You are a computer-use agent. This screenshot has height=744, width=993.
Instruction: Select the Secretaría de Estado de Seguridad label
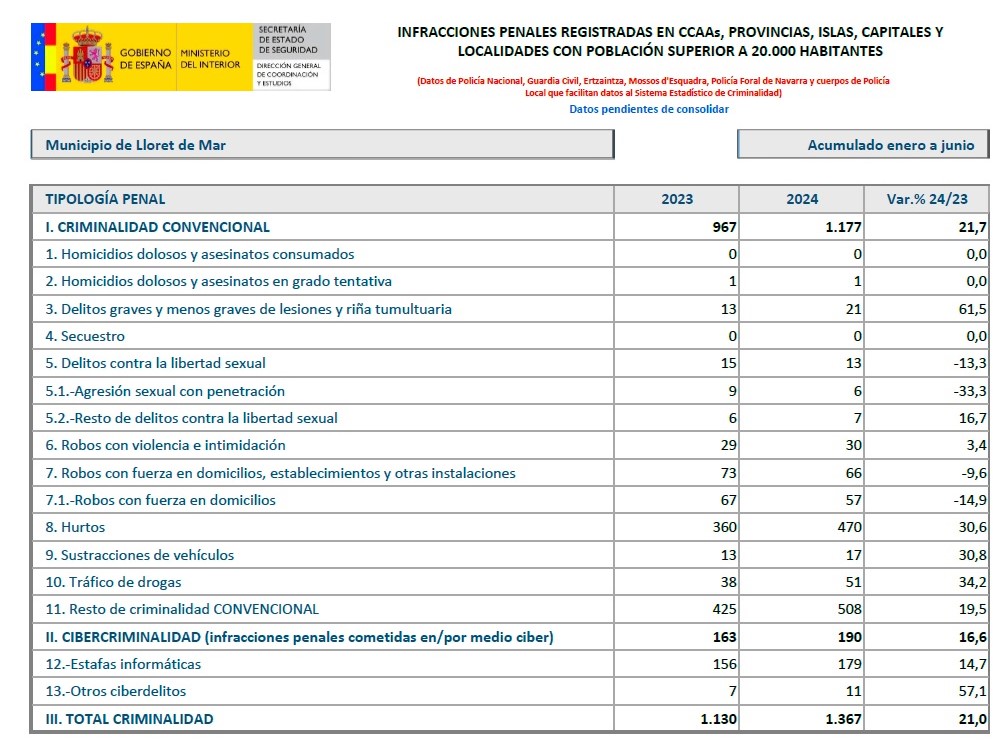pos(288,39)
